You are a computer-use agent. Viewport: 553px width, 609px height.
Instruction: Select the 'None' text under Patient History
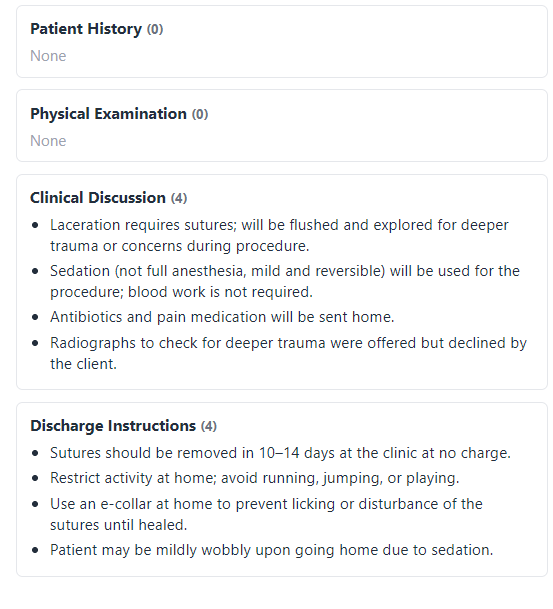tap(48, 56)
